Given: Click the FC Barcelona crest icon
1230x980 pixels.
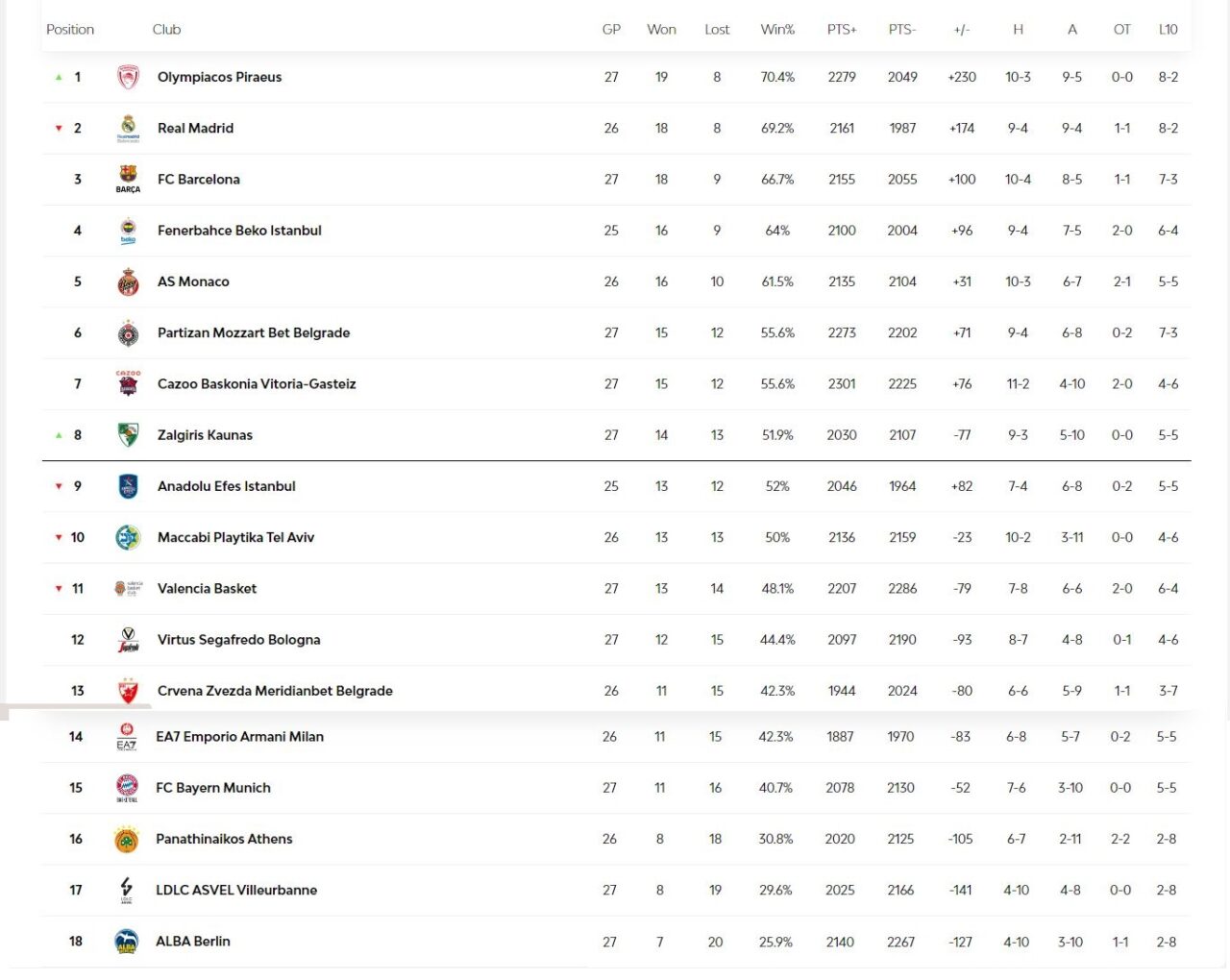Looking at the screenshot, I should (128, 179).
